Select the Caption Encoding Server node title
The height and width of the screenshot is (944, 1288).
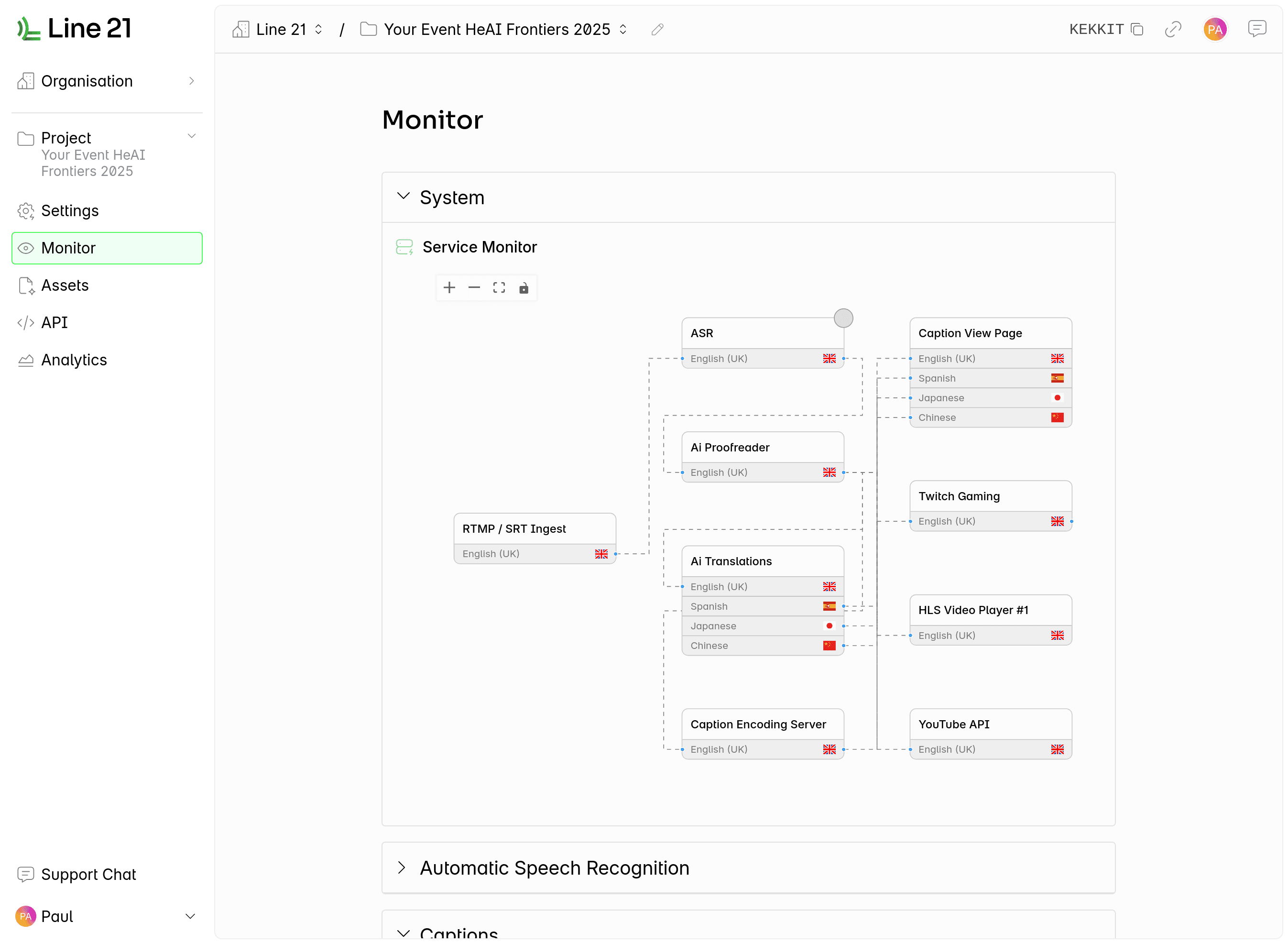758,724
